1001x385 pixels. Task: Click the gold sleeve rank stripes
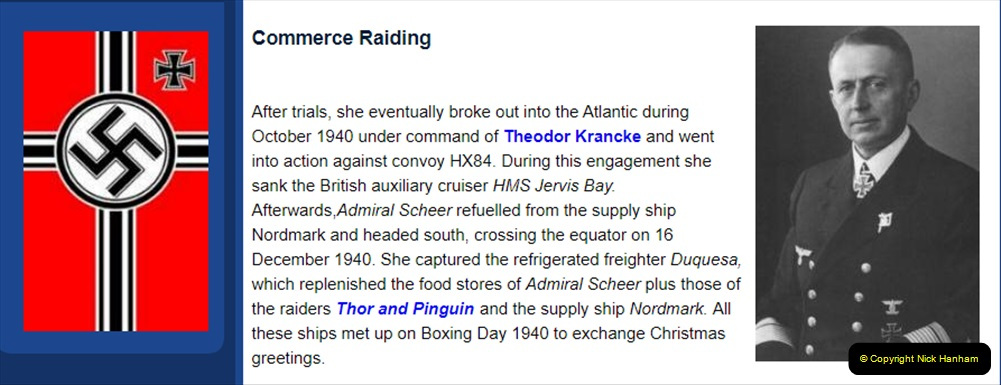click(937, 332)
